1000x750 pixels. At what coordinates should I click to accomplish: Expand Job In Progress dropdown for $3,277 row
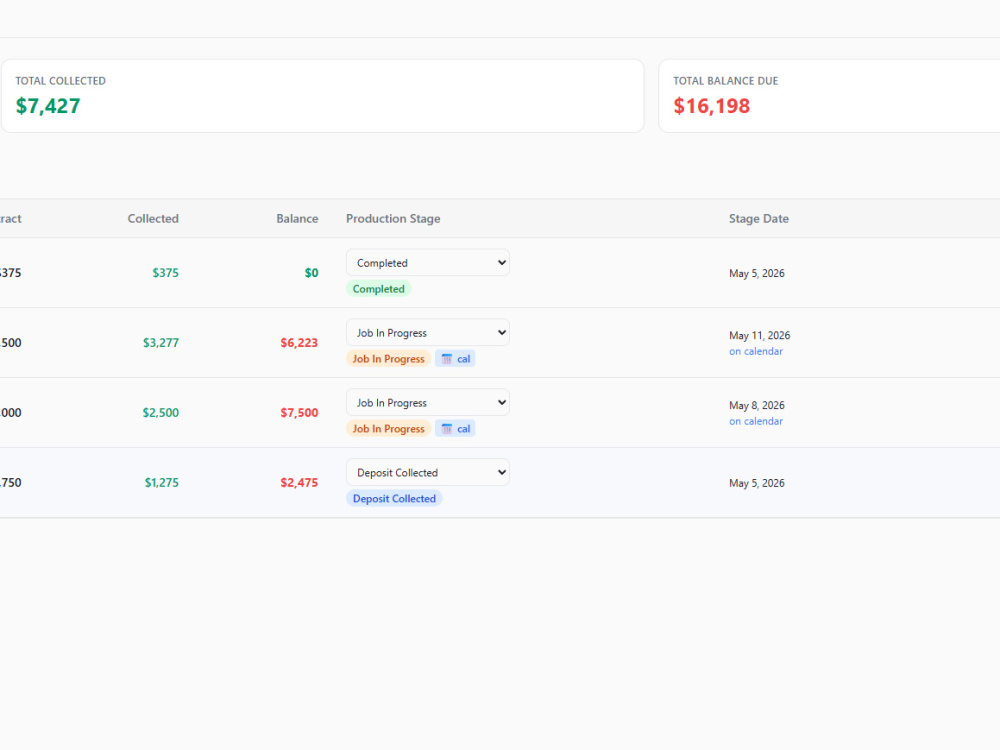427,332
